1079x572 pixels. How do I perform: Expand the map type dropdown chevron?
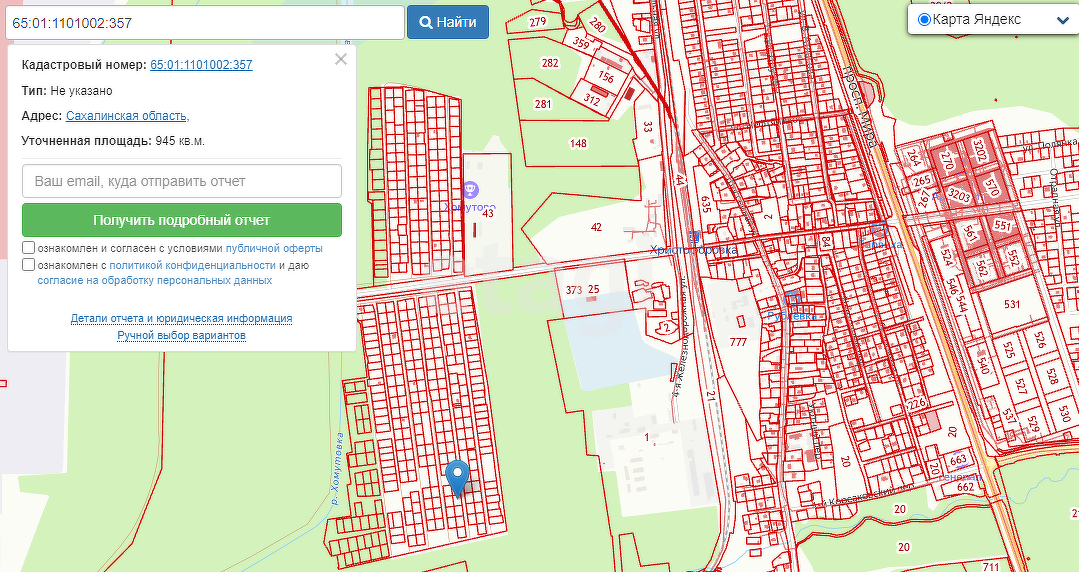pos(1061,20)
